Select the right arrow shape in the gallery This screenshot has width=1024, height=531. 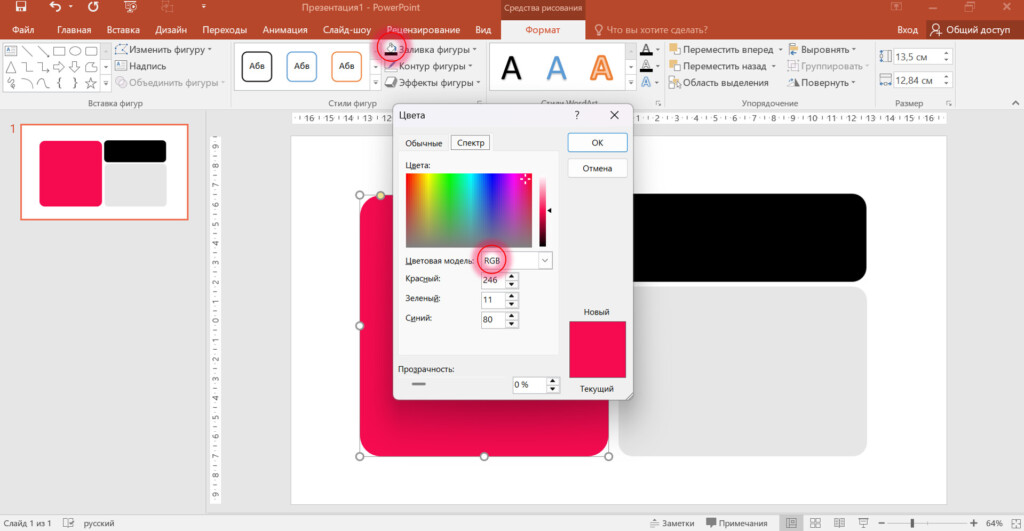[59, 67]
